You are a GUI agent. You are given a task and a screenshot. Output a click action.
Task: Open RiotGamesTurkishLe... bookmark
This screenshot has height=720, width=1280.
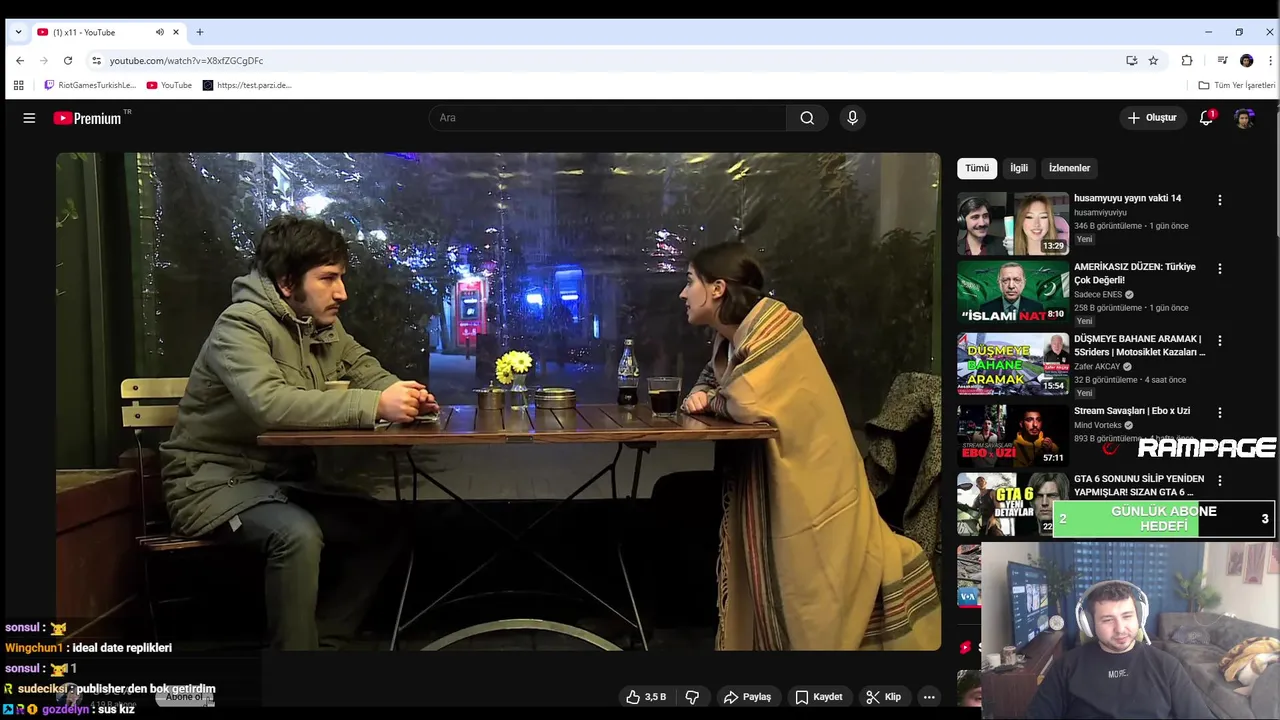[89, 85]
